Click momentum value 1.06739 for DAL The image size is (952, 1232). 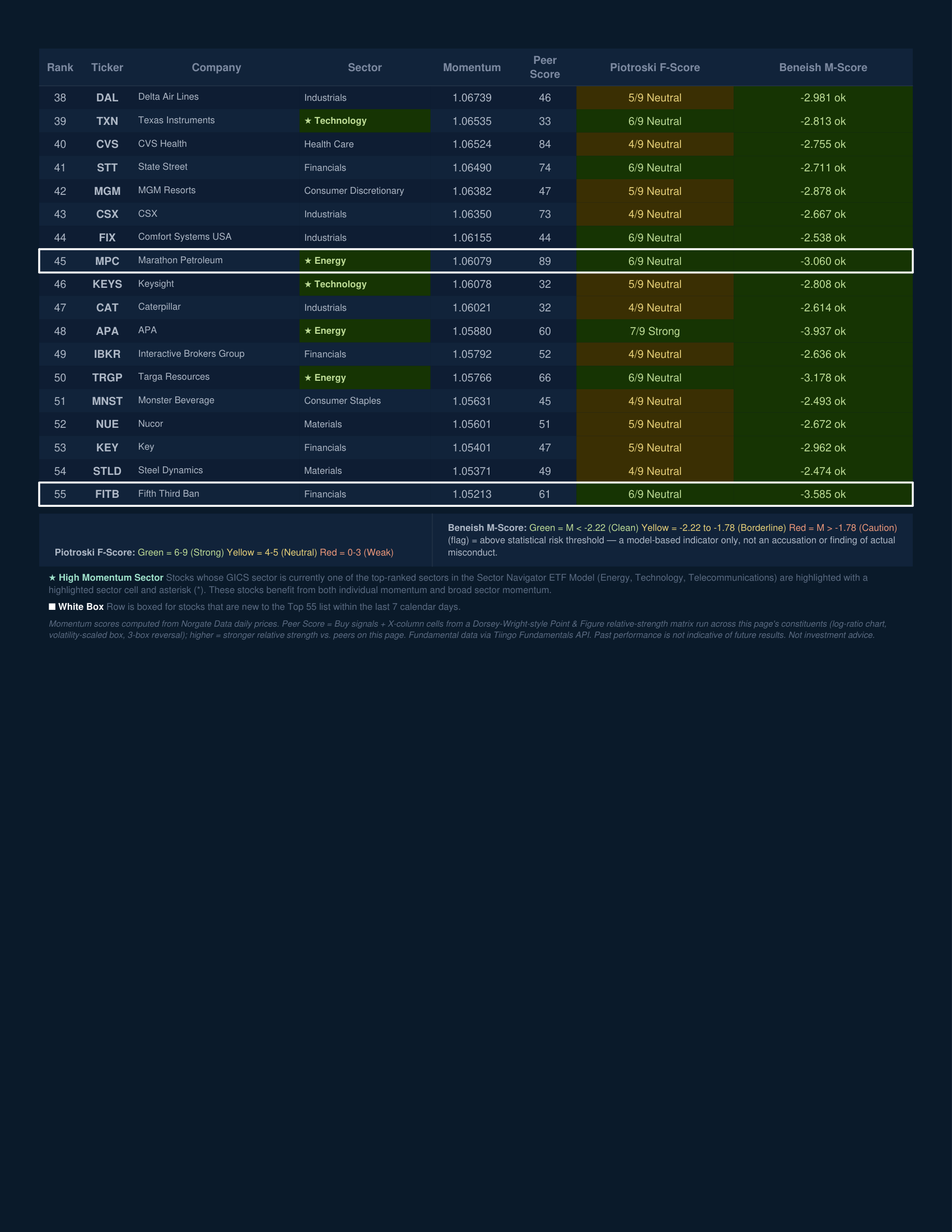472,97
